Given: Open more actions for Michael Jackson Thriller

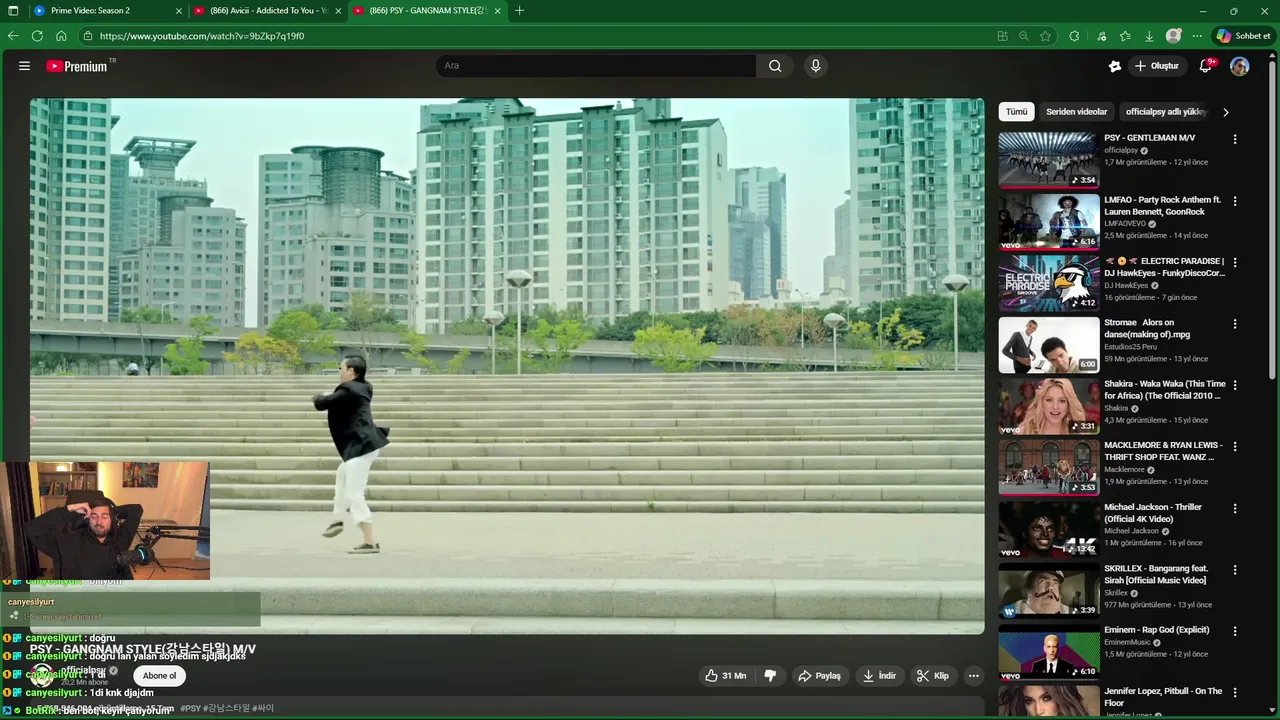Looking at the screenshot, I should point(1235,509).
